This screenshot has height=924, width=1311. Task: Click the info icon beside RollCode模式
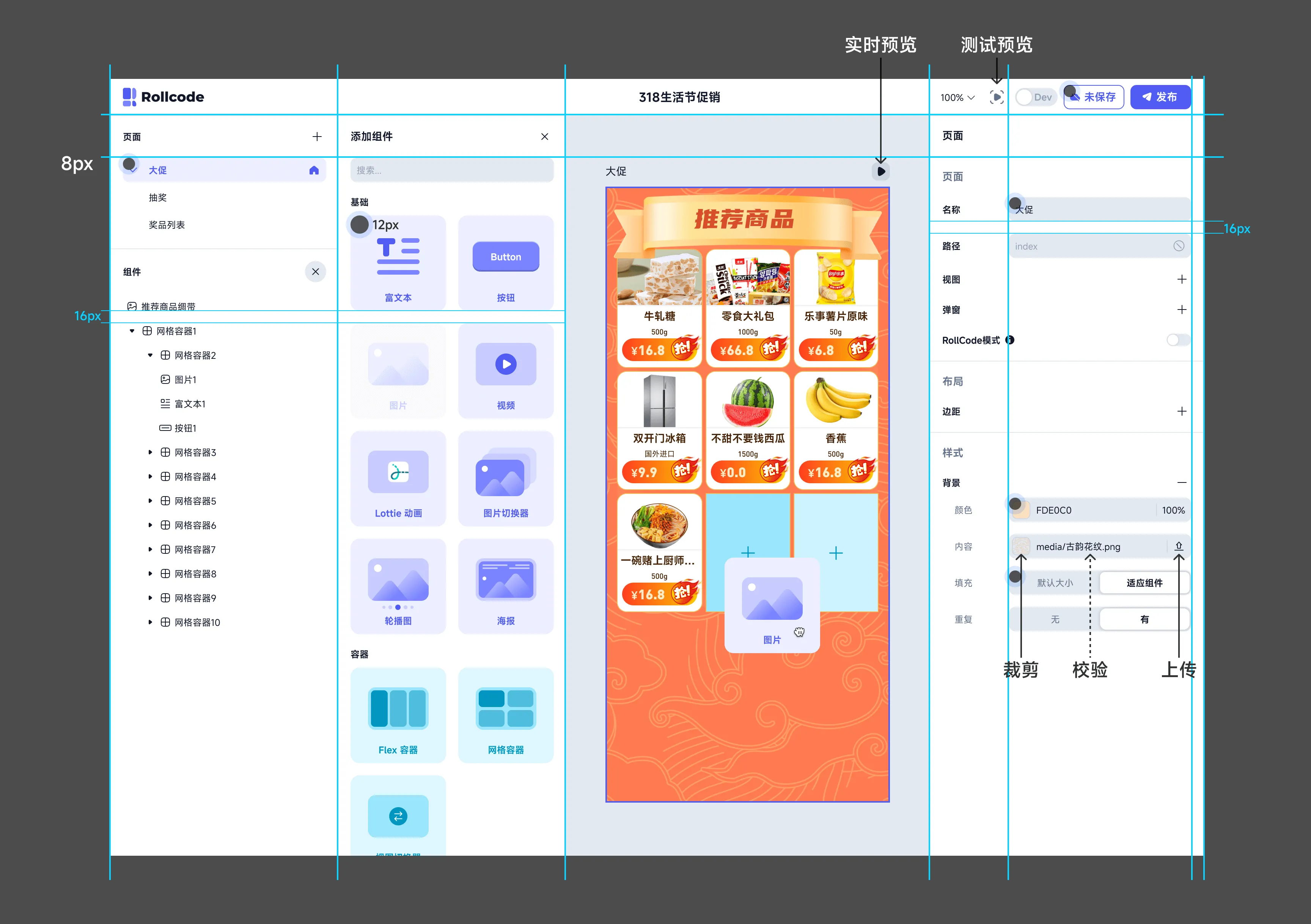pyautogui.click(x=1009, y=340)
